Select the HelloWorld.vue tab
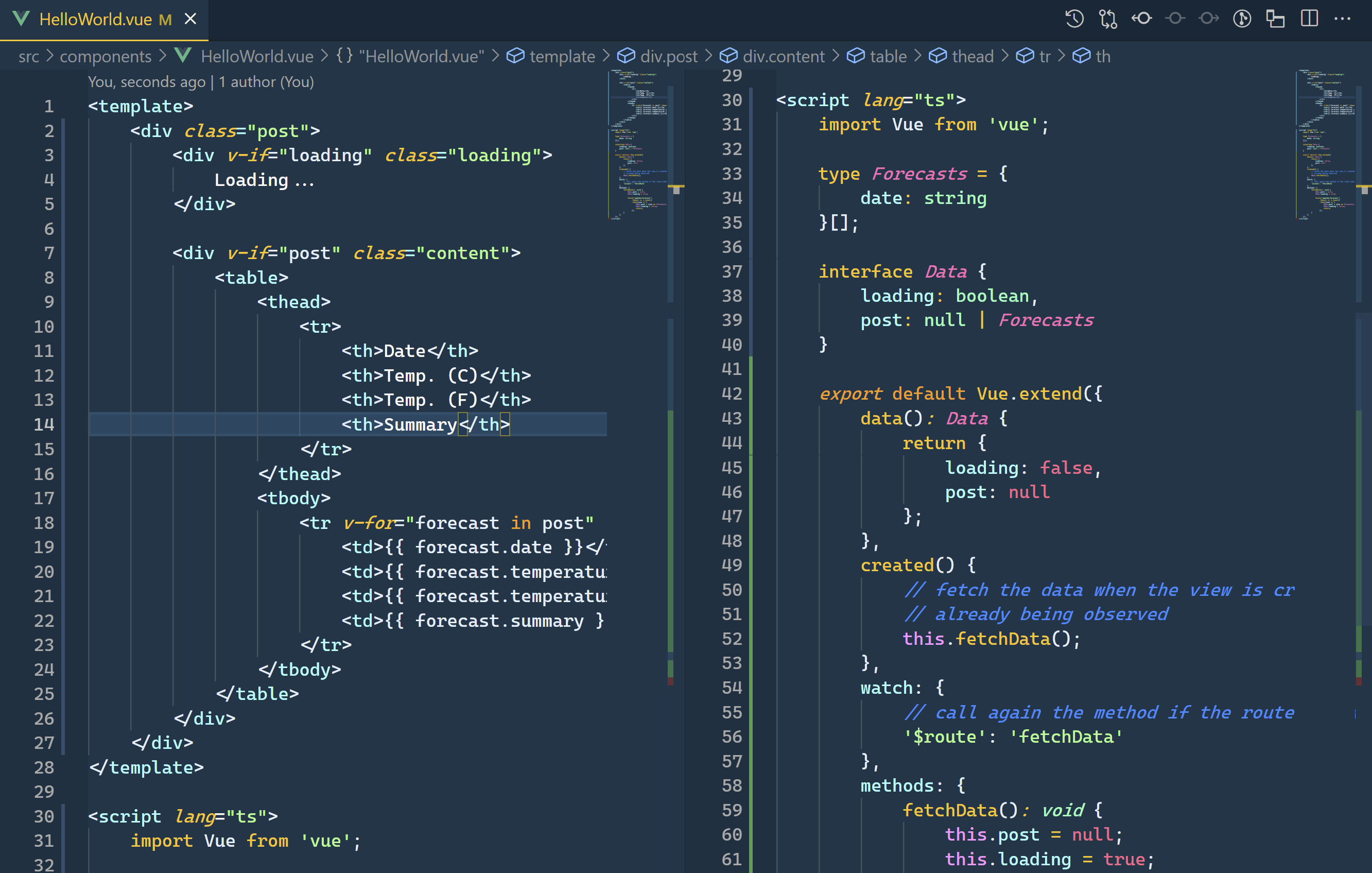The height and width of the screenshot is (873, 1372). pos(96,19)
